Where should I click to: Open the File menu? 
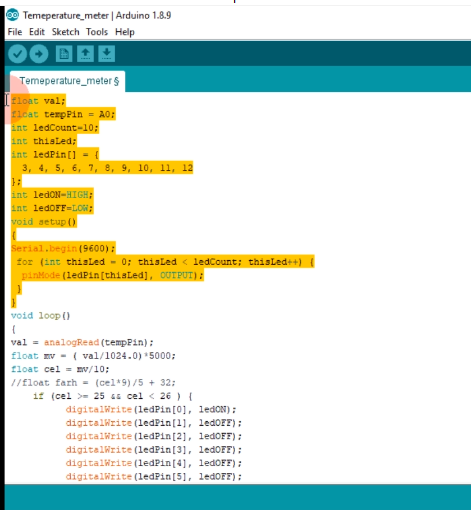point(15,32)
